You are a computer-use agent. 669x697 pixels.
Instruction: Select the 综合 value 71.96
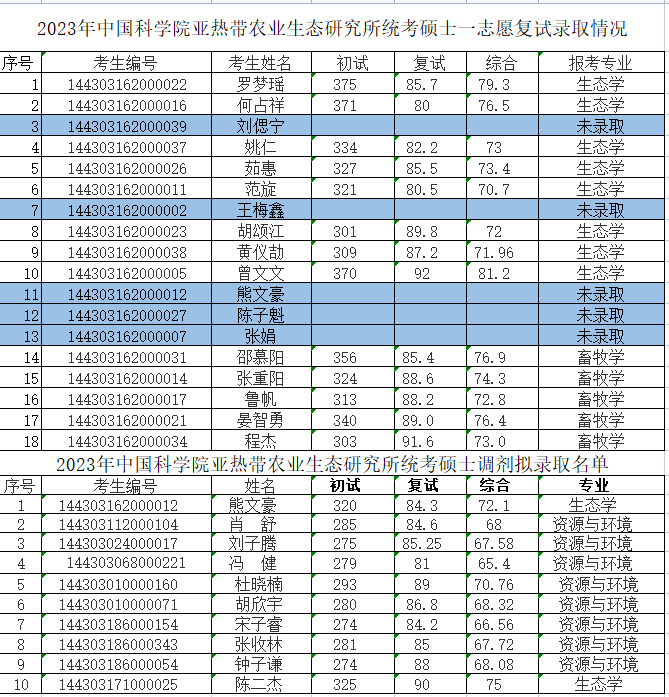click(x=494, y=252)
